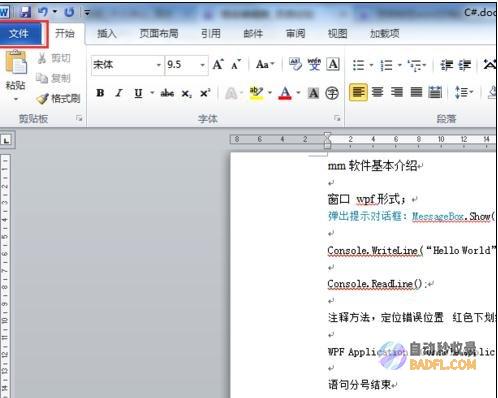Open the 邮件 ribbon tab
498x398 pixels.
253,33
